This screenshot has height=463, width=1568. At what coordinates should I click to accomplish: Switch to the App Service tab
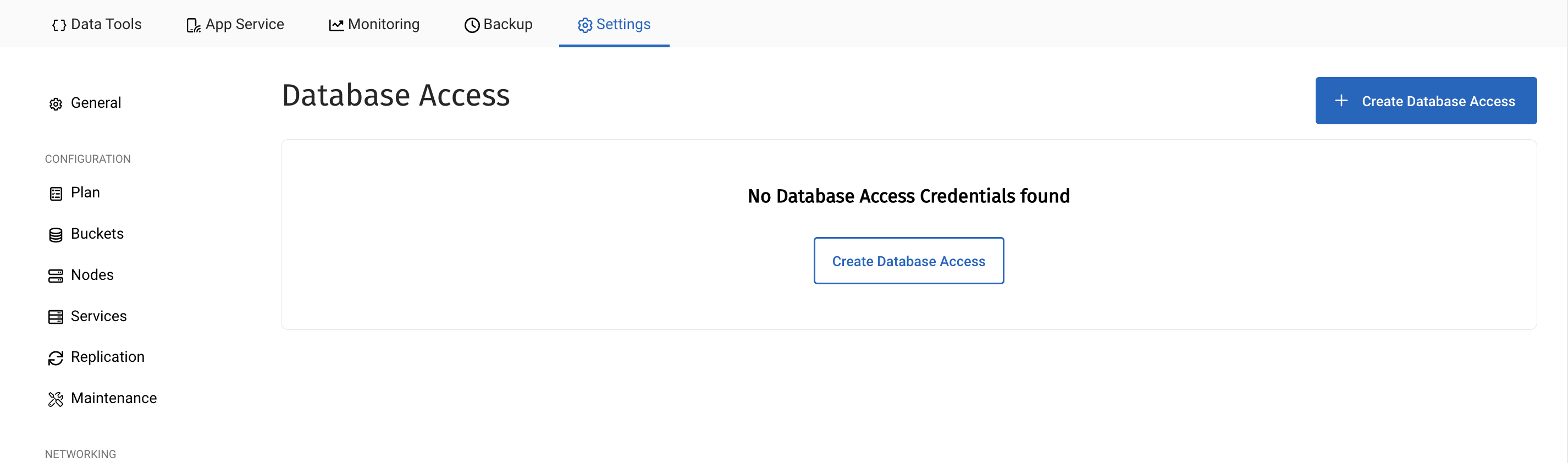coord(235,24)
